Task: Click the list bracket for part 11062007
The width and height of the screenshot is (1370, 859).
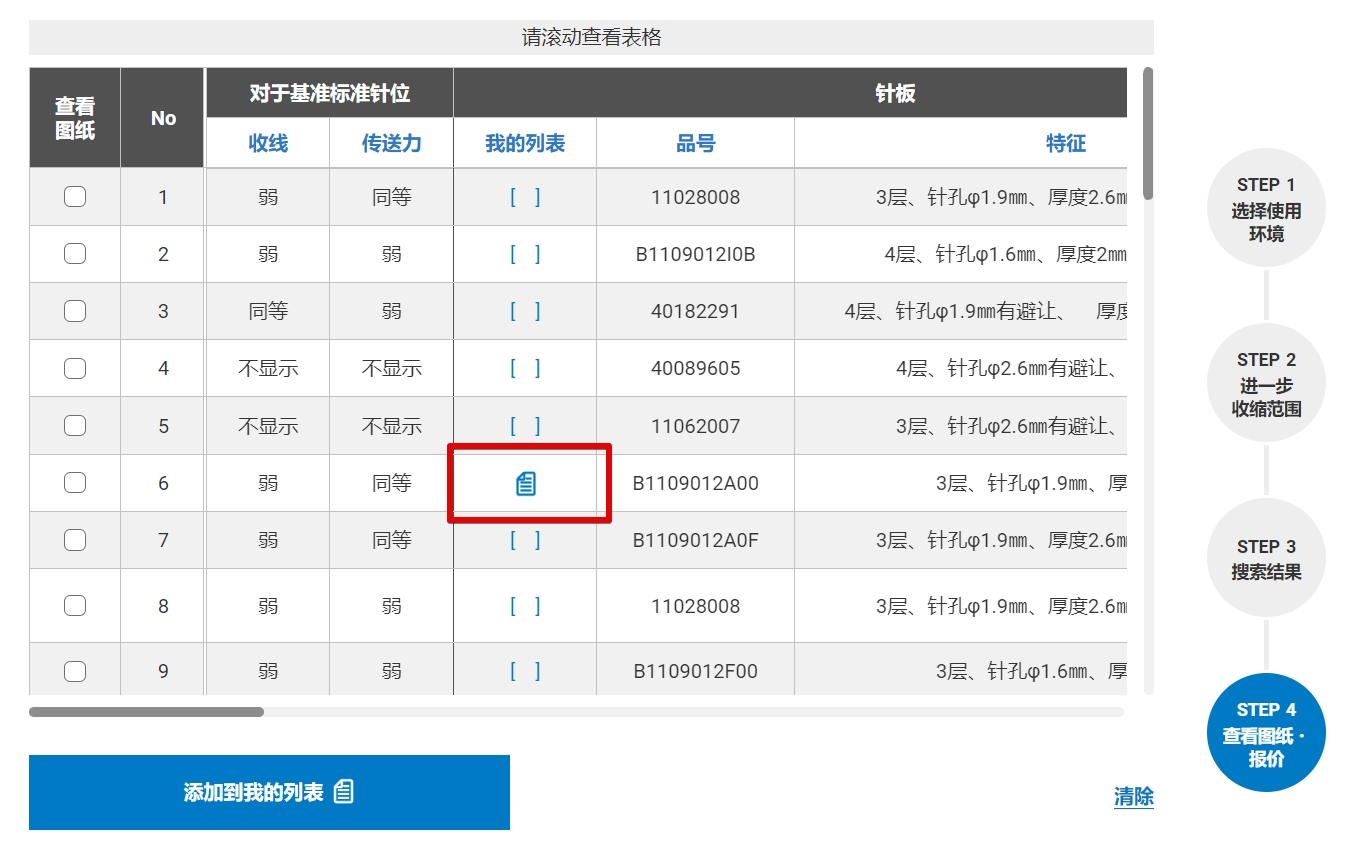Action: point(525,426)
